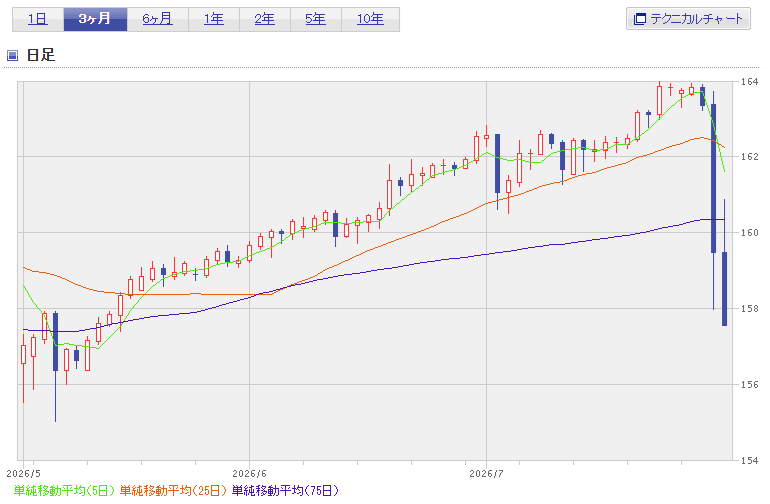Click the 単純移動平均(5日) legend label
The image size is (770, 504).
click(x=64, y=490)
